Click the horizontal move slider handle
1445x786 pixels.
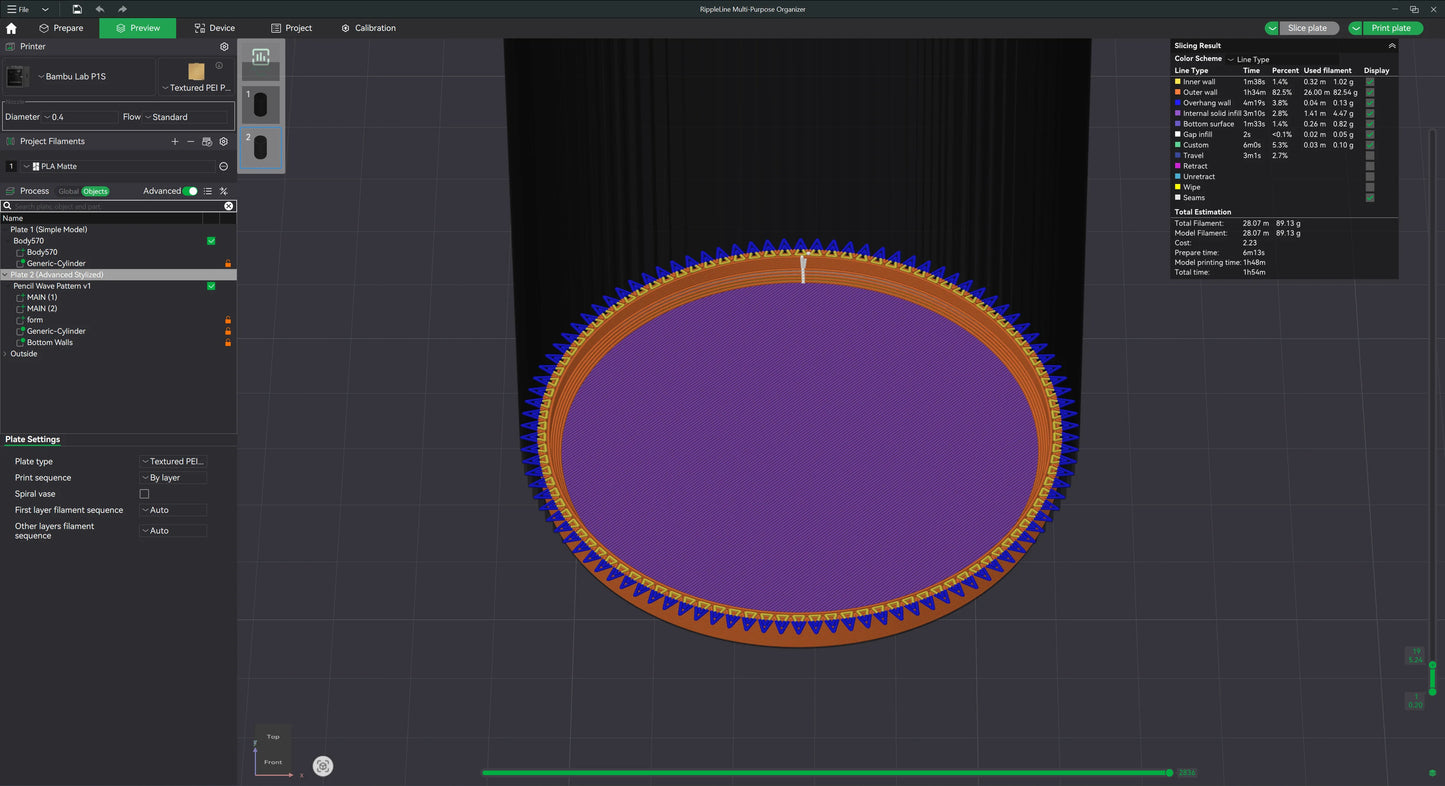click(1169, 773)
